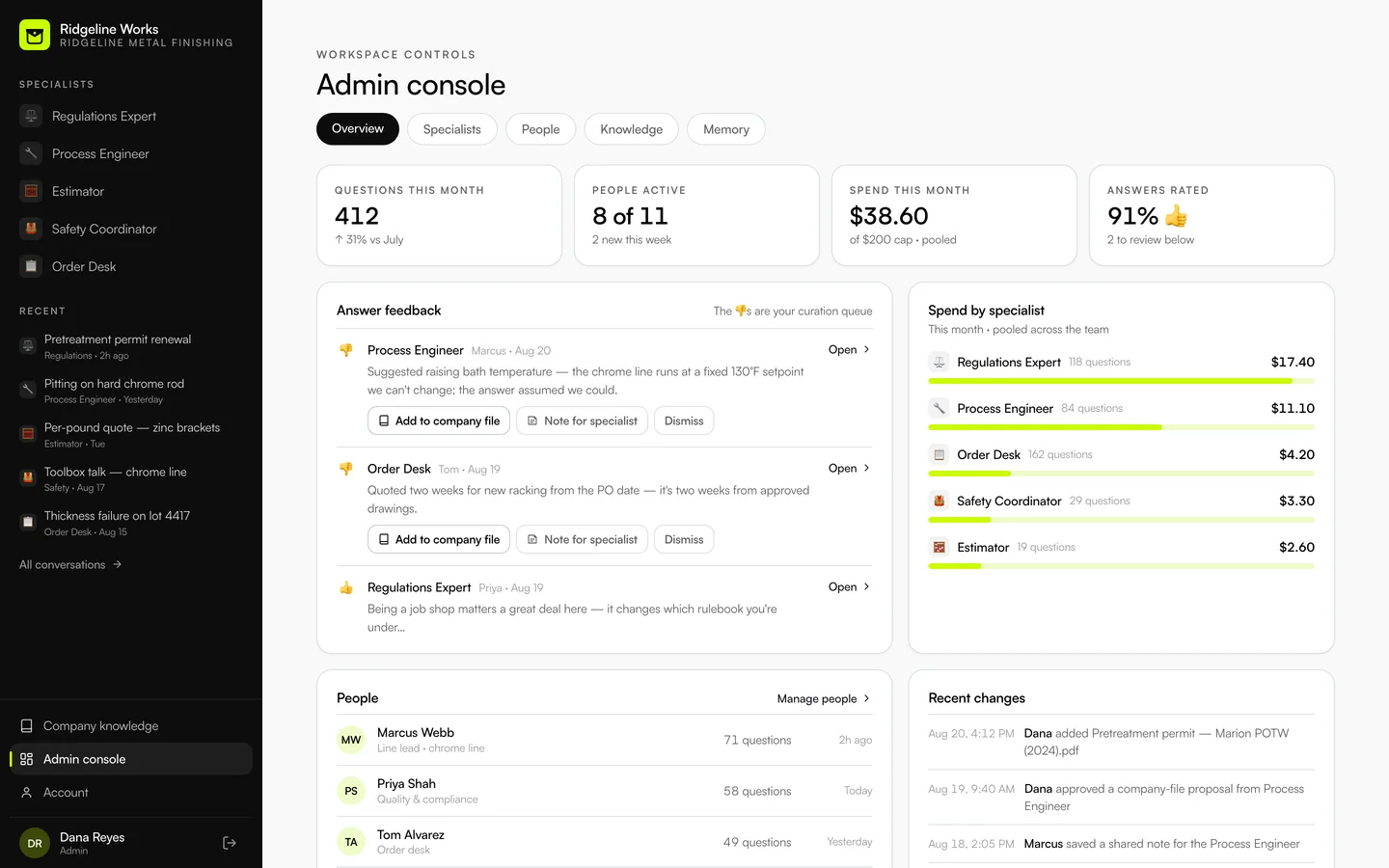This screenshot has width=1389, height=868.
Task: Click thumbs-down icon on Order Desk feedback
Action: pos(346,469)
